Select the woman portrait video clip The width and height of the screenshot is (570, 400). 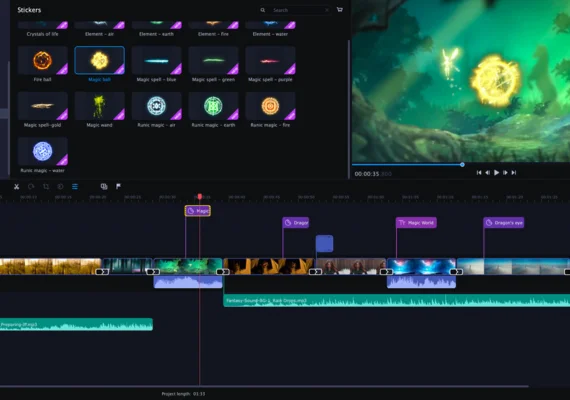pos(350,266)
